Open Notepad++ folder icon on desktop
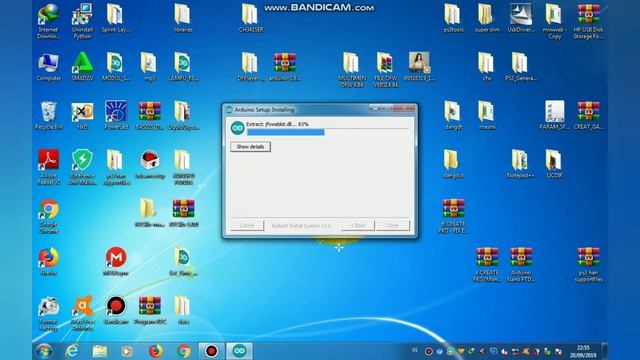 click(521, 164)
